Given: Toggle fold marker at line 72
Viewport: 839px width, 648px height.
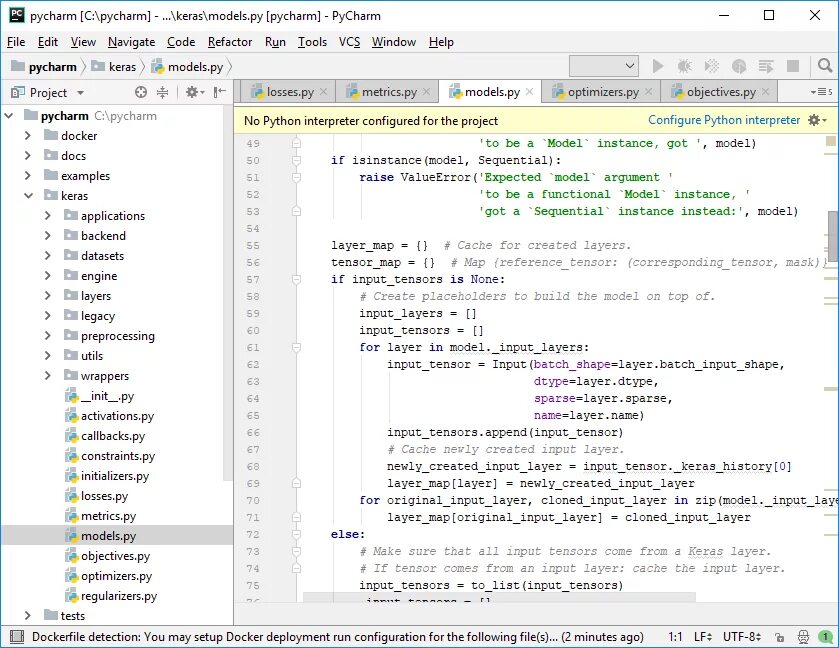Looking at the screenshot, I should (x=296, y=535).
